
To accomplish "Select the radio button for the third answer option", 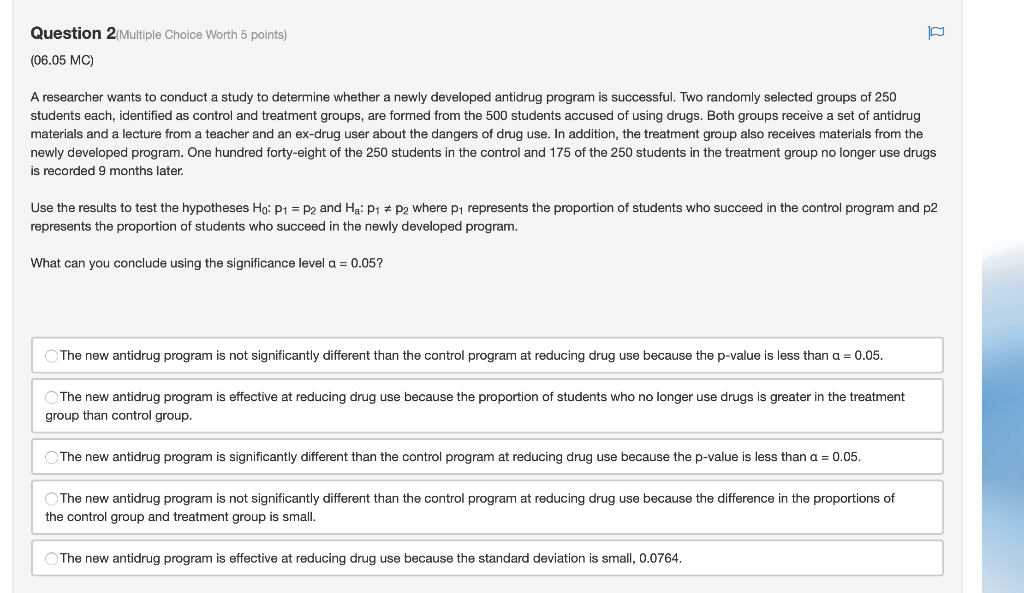I will (x=51, y=457).
